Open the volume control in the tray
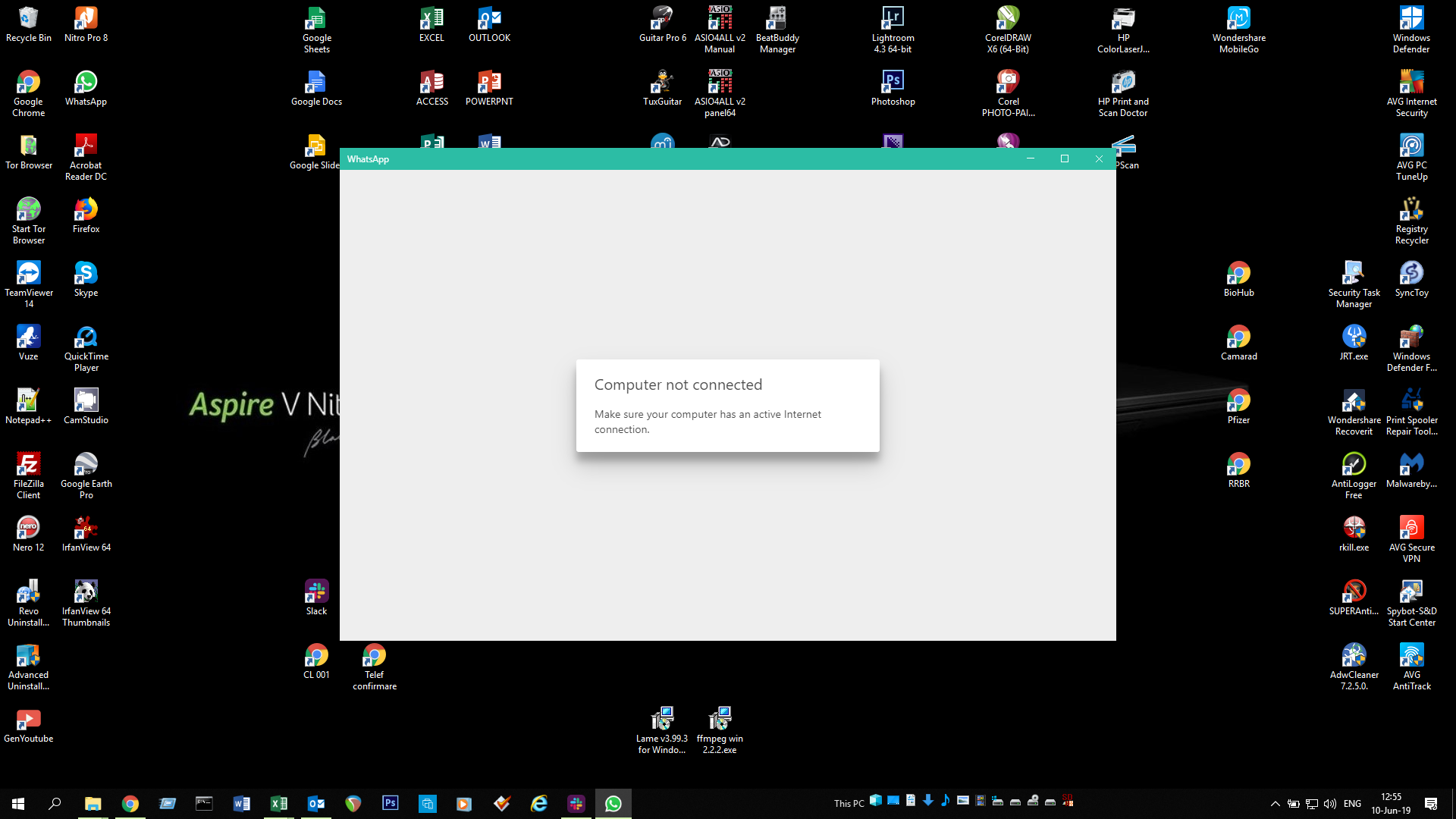Image resolution: width=1456 pixels, height=819 pixels. pyautogui.click(x=1330, y=803)
